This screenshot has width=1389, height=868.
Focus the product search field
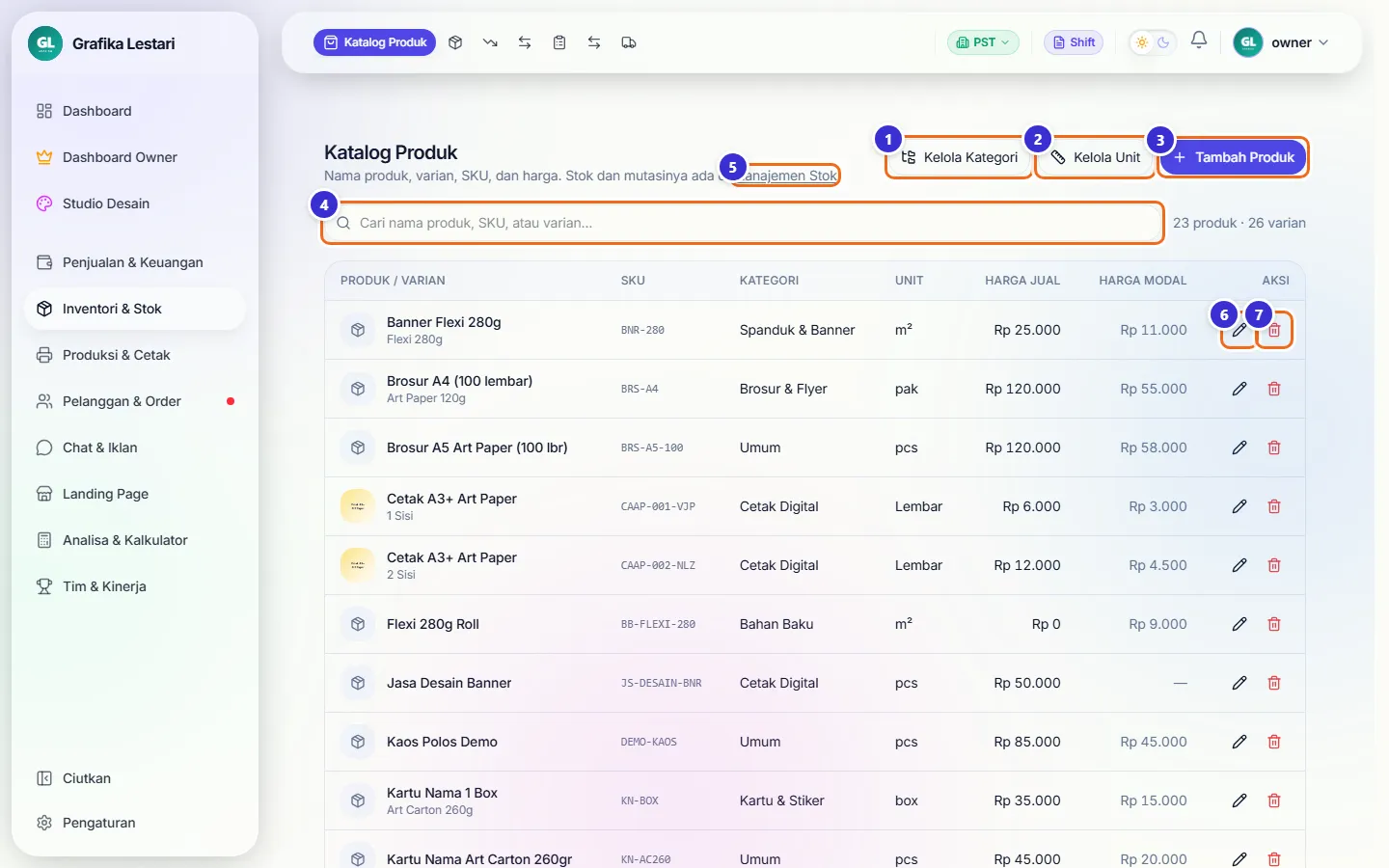click(x=743, y=223)
